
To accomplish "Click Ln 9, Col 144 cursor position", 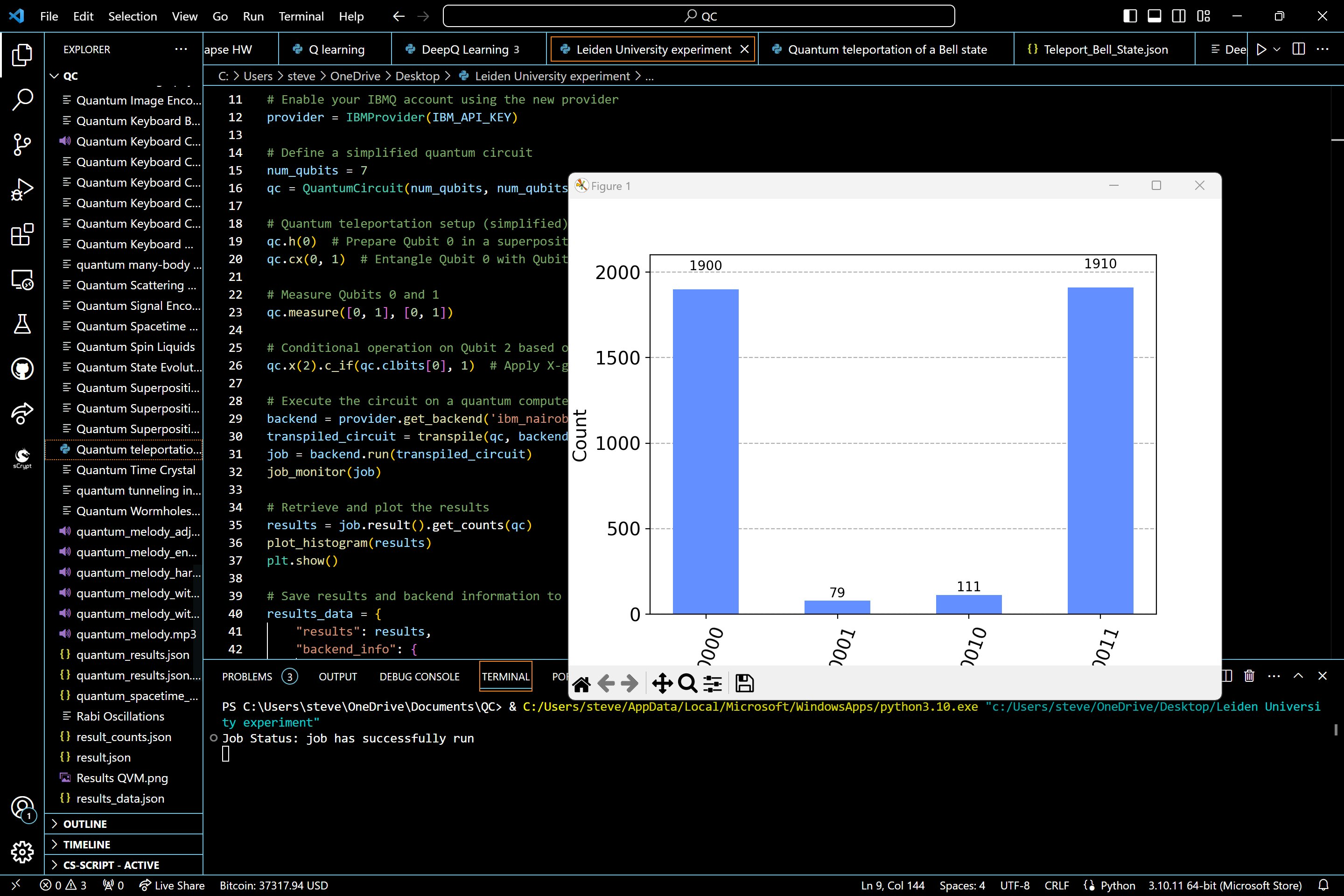I will click(893, 885).
